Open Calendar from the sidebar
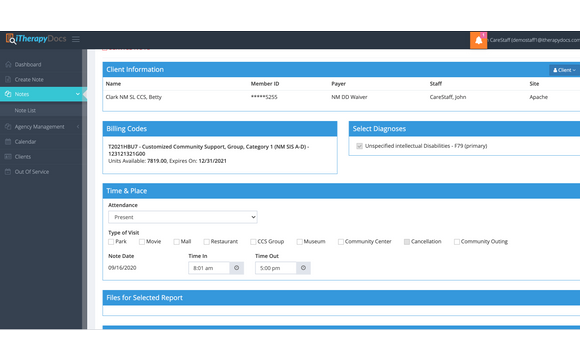Image resolution: width=580 pixels, height=361 pixels. tap(26, 141)
